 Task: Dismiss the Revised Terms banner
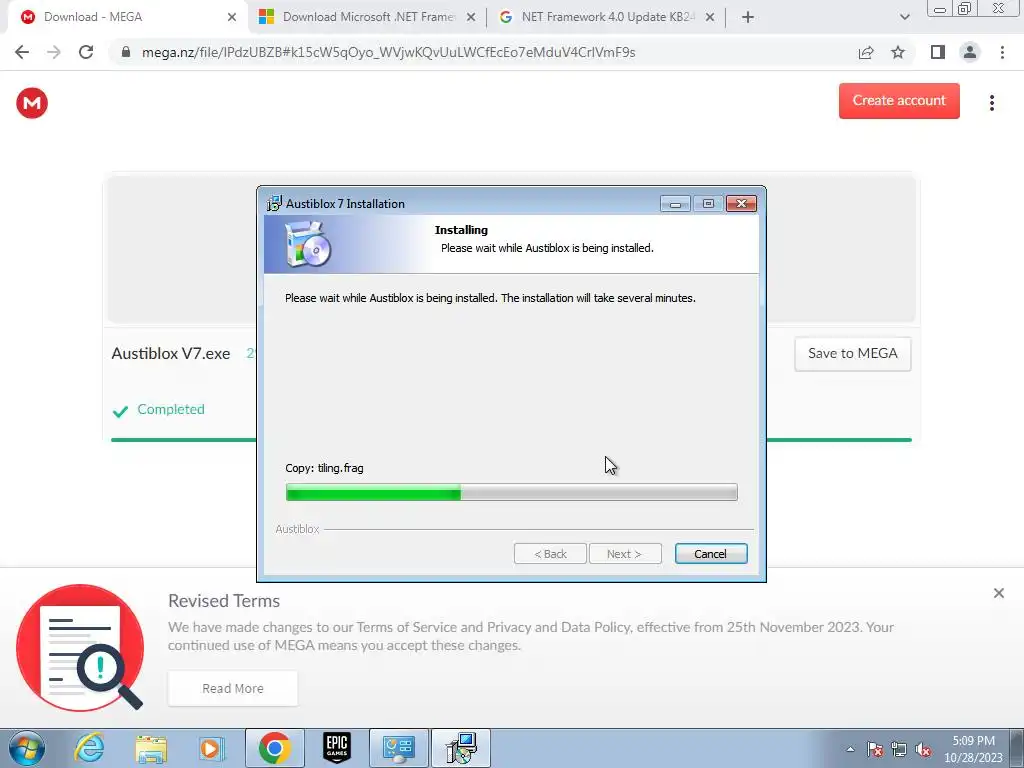pyautogui.click(x=998, y=593)
